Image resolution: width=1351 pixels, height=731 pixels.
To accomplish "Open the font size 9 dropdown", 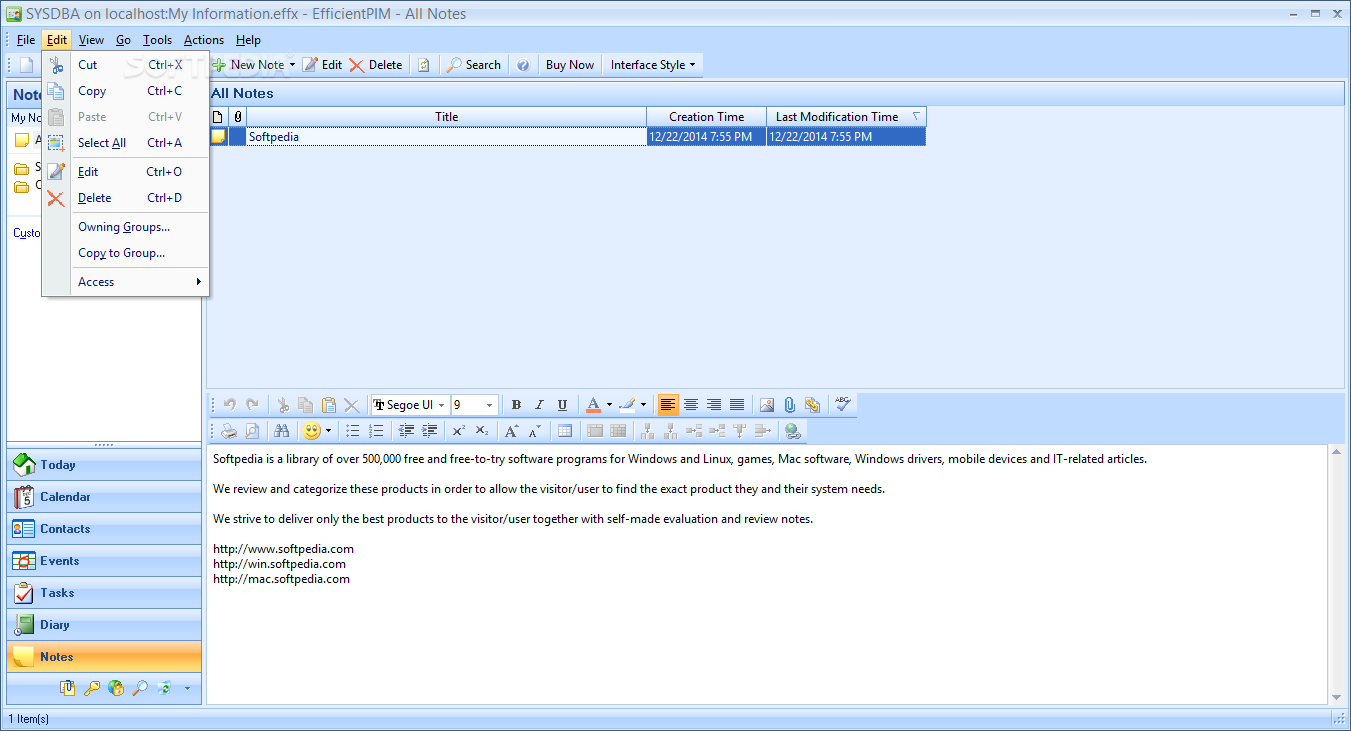I will click(489, 405).
